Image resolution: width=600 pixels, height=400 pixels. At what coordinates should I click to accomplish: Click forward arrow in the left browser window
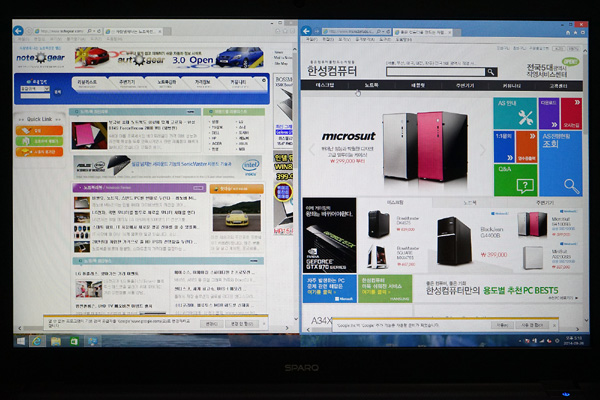[28, 31]
